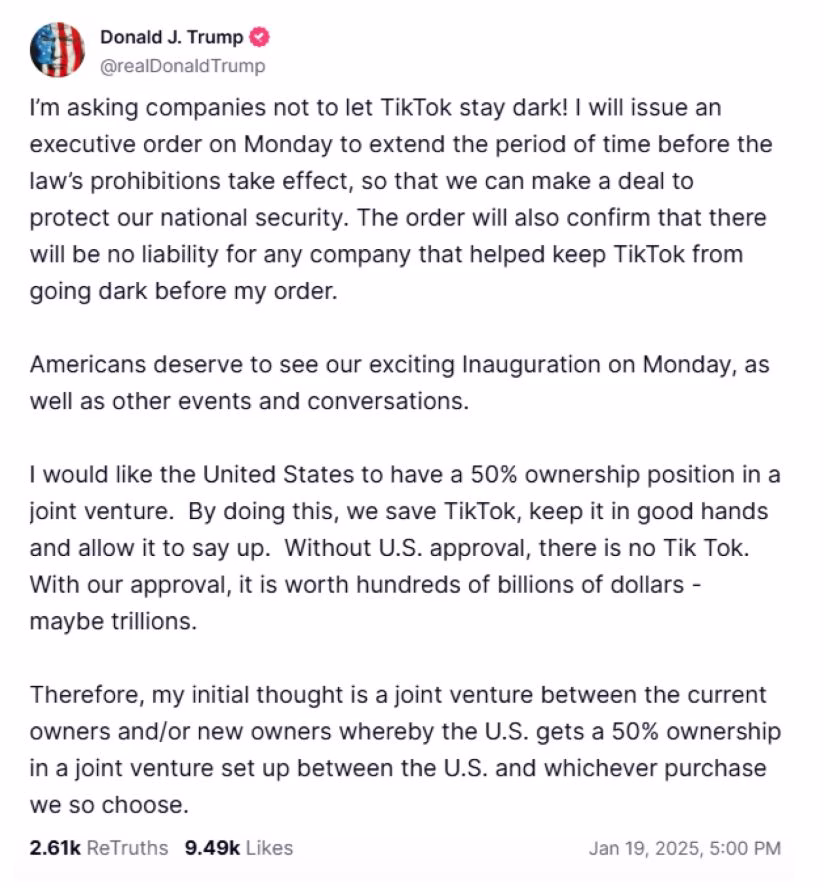824x888 pixels.
Task: Open the 2.61k ReTruths list
Action: coord(99,848)
